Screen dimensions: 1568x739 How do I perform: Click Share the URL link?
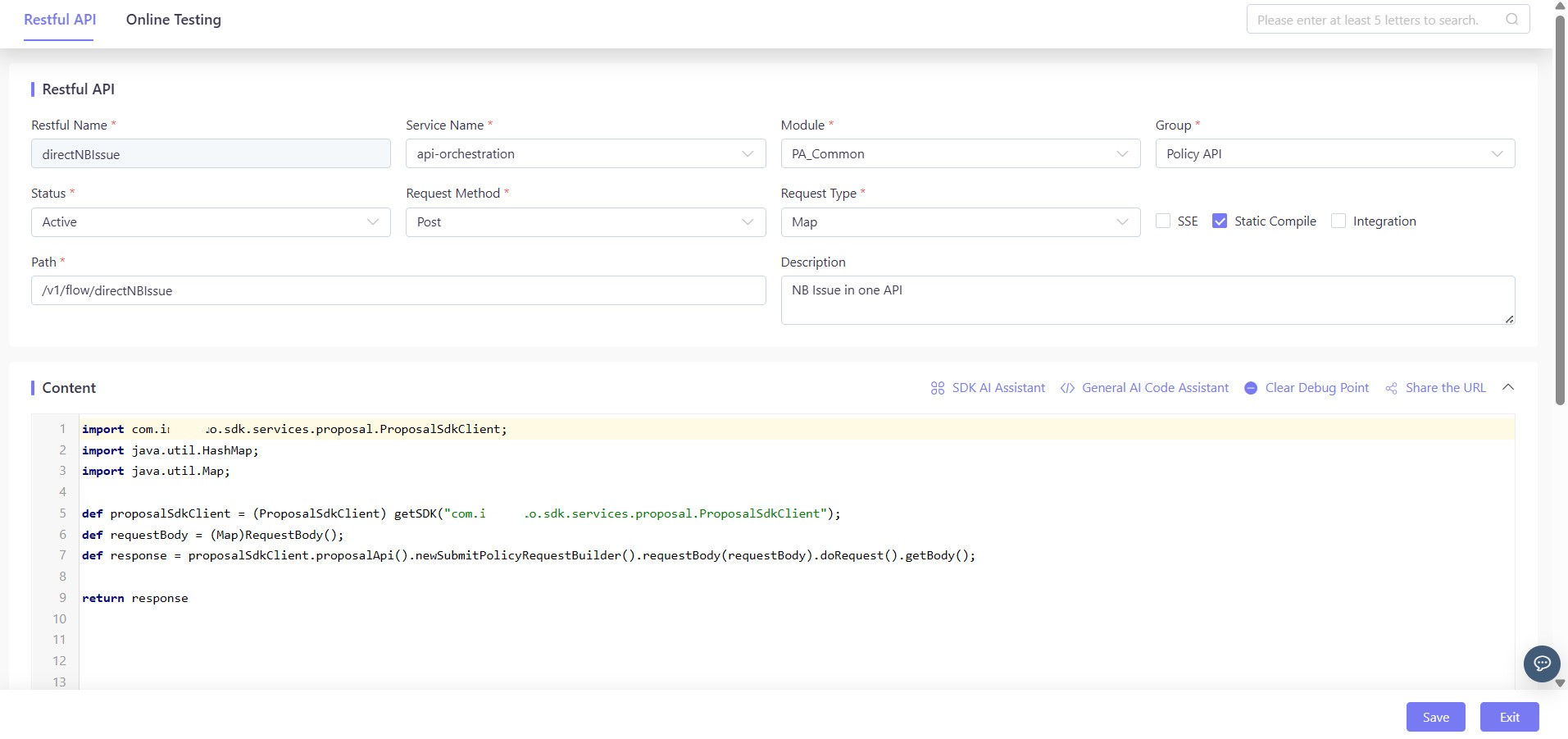click(1445, 388)
